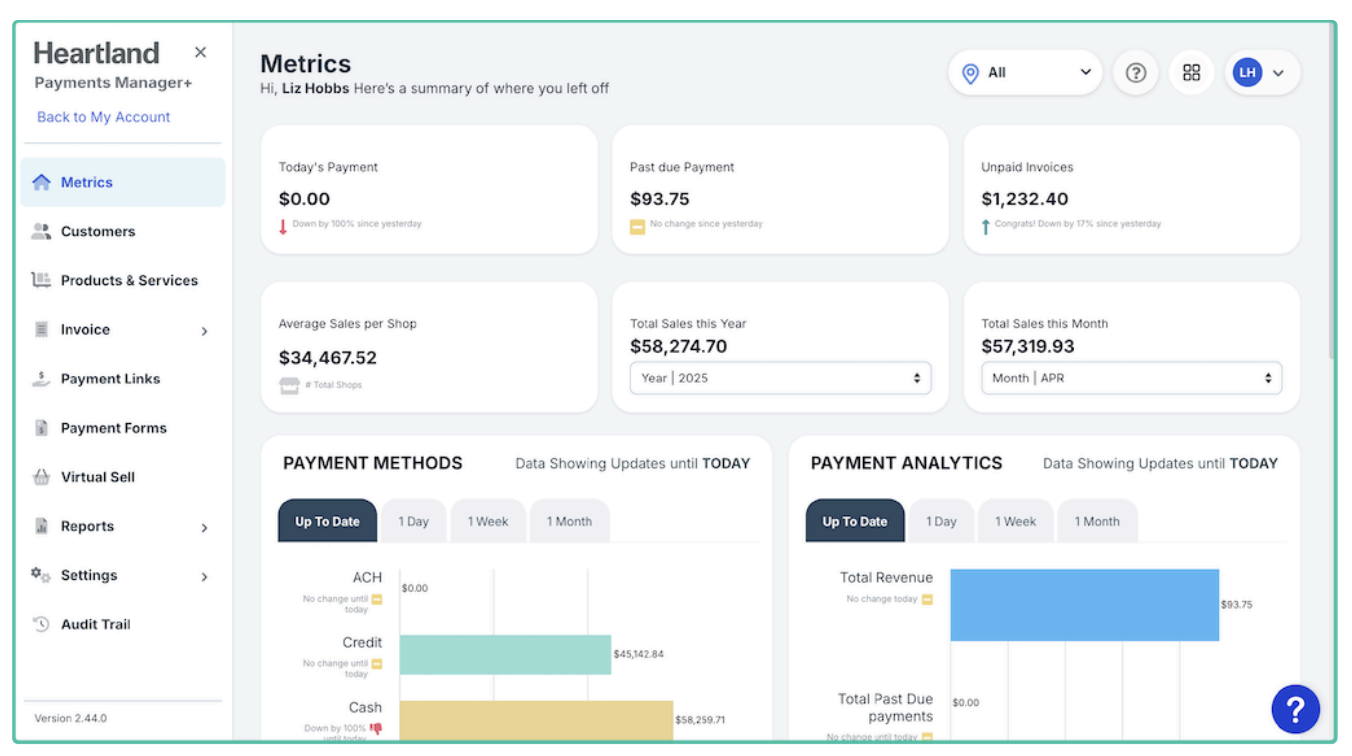Expand the Invoice submenu chevron

tap(204, 331)
